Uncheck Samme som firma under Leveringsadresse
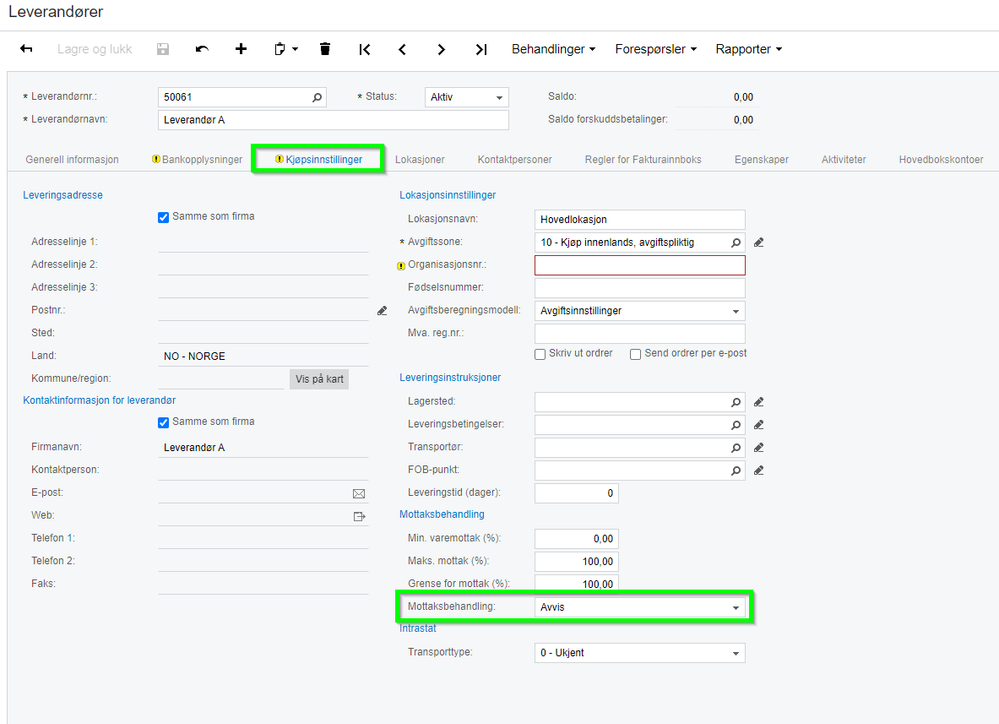Screen dimensions: 999x724 point(163,217)
